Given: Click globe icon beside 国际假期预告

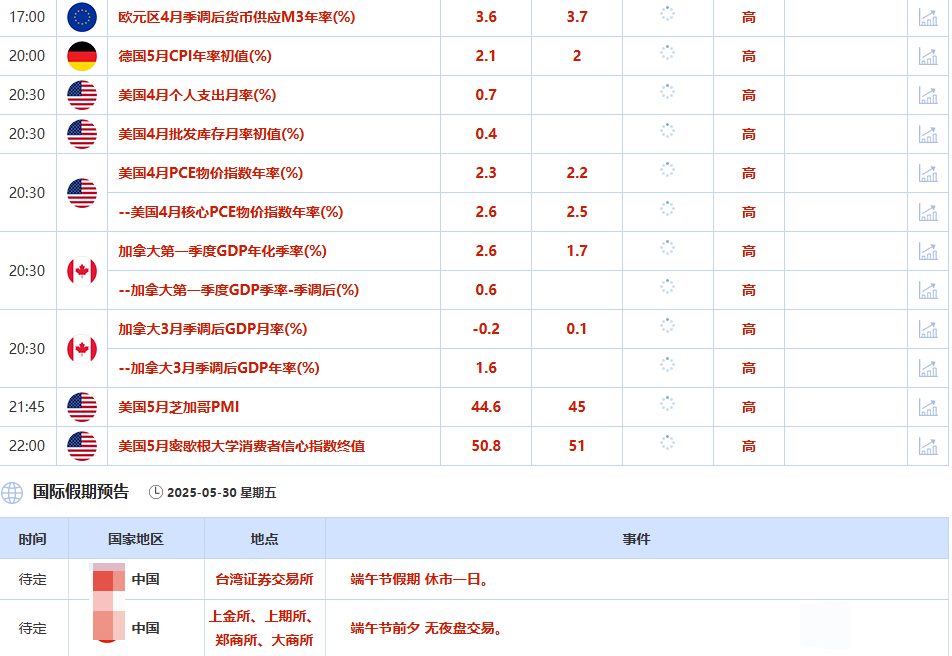Looking at the screenshot, I should 12,493.
